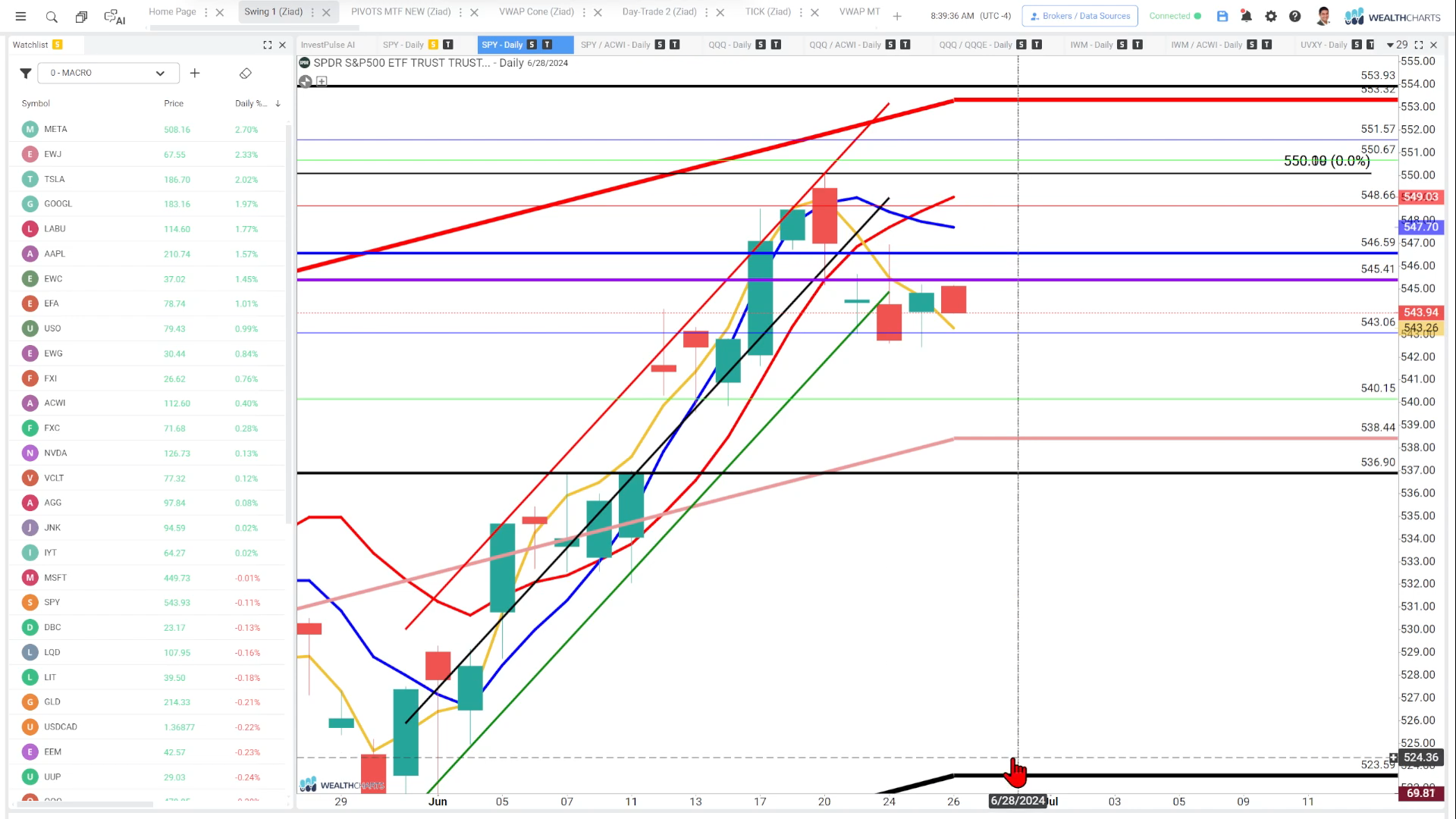
Task: Open the duplicate windows icon
Action: coord(81,16)
